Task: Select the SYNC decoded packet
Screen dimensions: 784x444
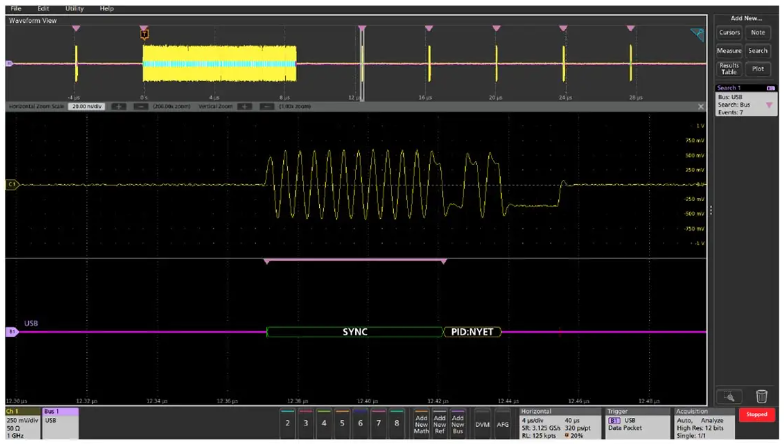Action: (354, 332)
